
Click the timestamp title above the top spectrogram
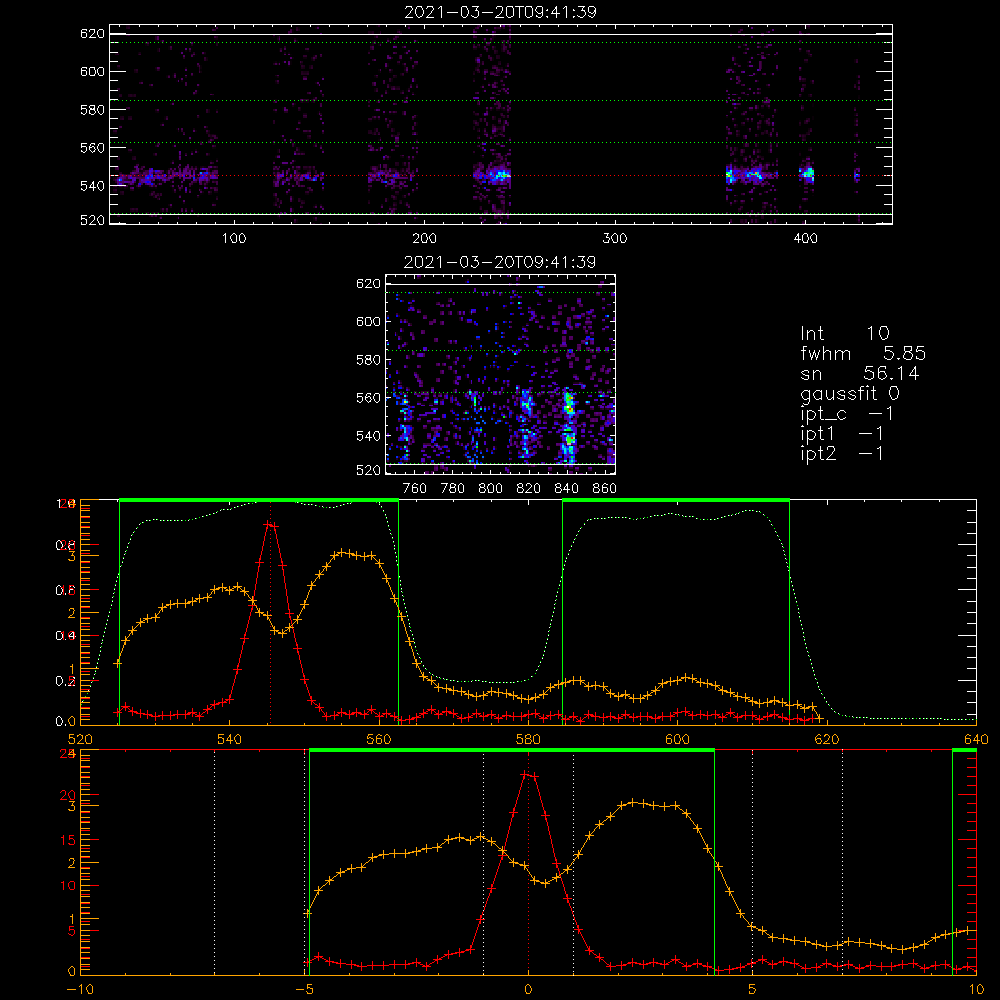(x=500, y=12)
